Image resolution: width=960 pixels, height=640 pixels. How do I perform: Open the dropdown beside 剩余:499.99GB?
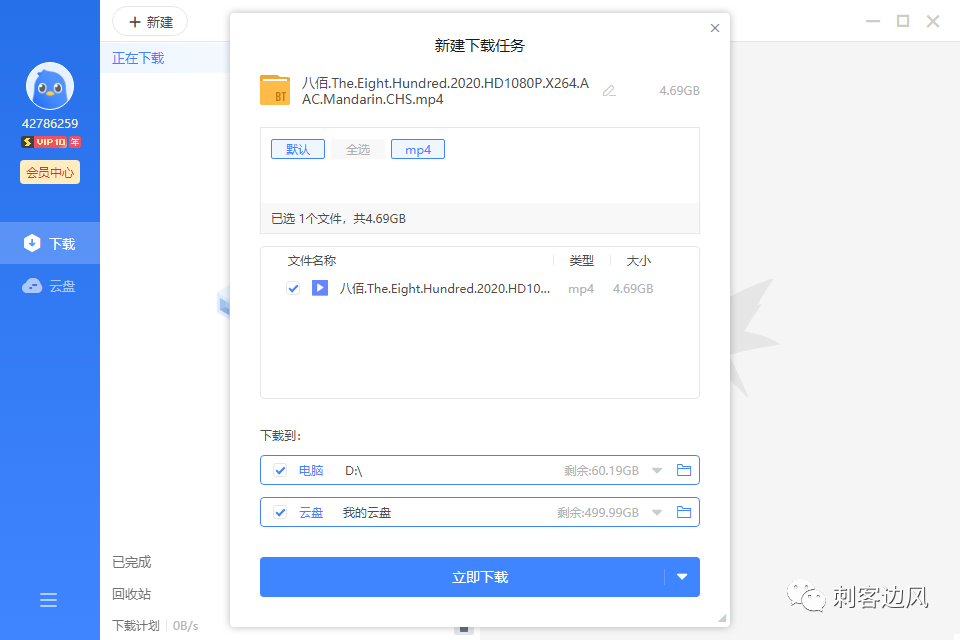[x=657, y=512]
